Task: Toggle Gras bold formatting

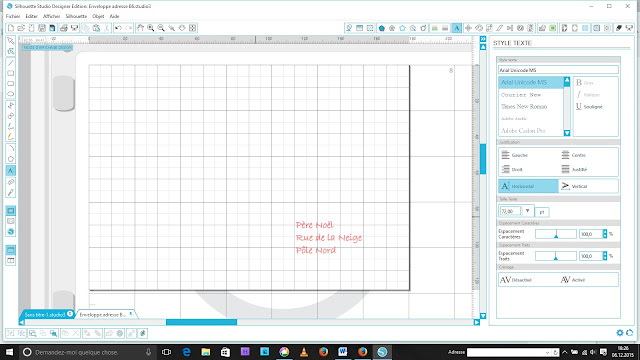Action: point(584,82)
